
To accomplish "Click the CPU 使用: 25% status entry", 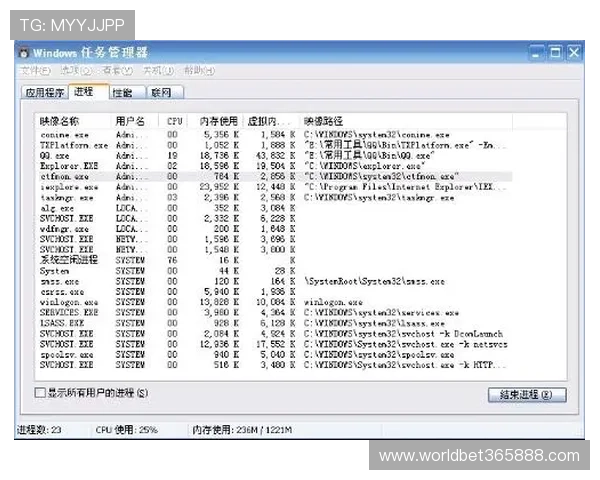I will pos(127,430).
